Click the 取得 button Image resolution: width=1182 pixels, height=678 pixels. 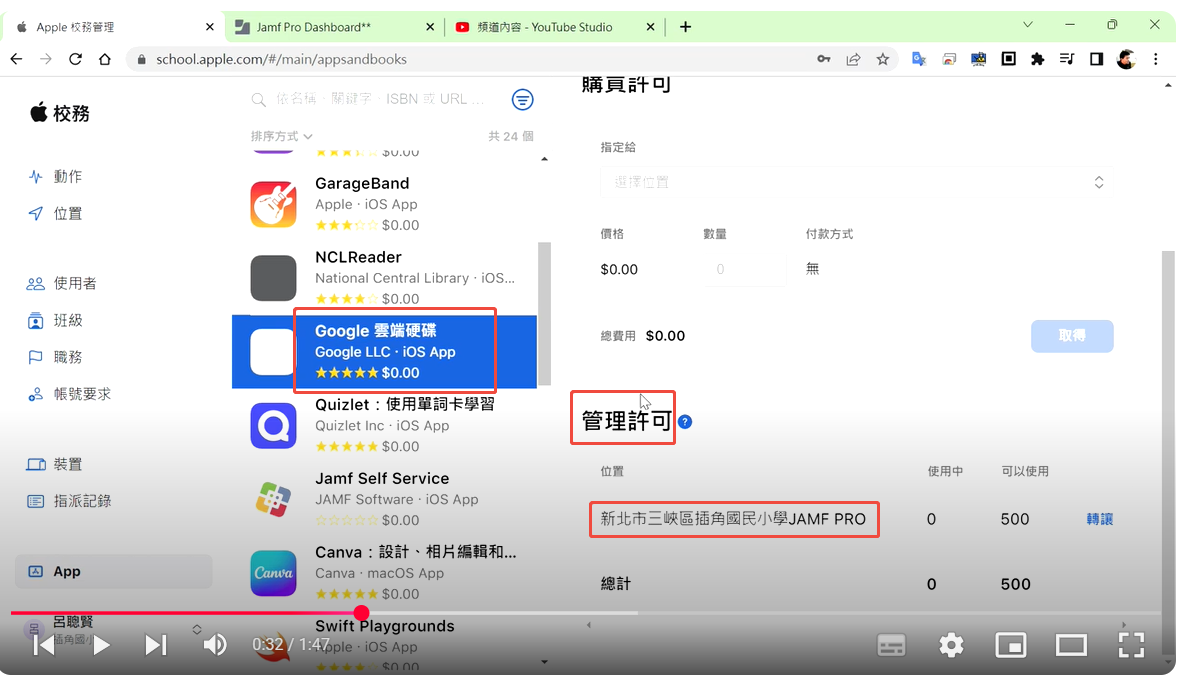coord(1071,336)
